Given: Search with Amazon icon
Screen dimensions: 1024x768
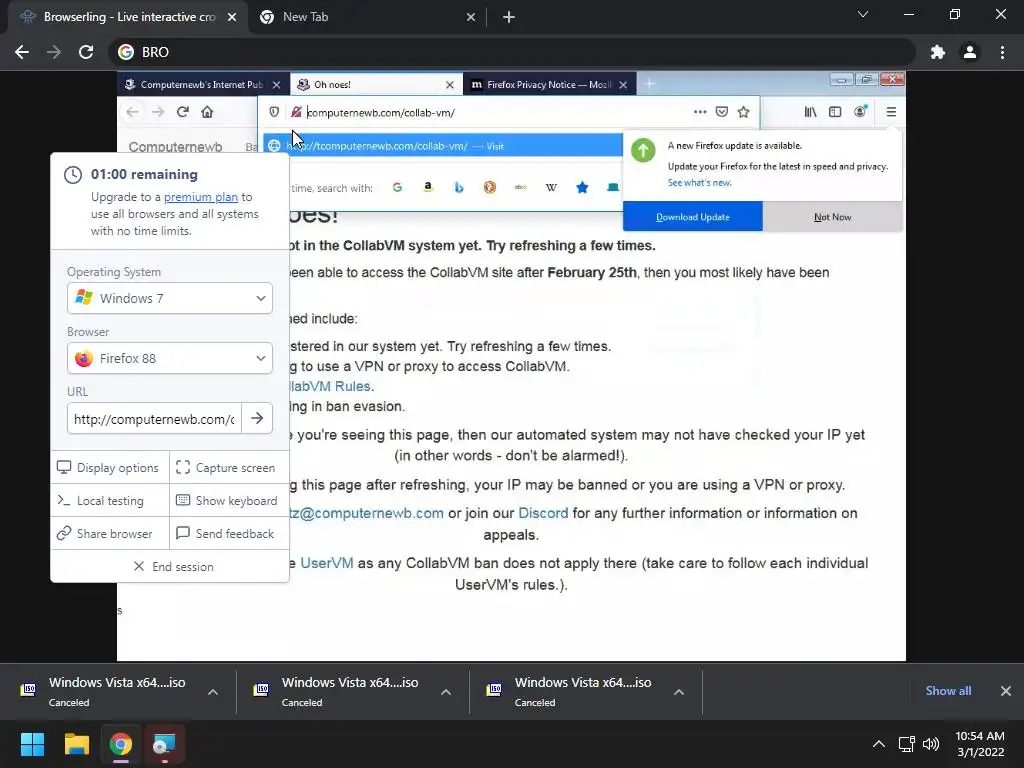Looking at the screenshot, I should pos(428,187).
